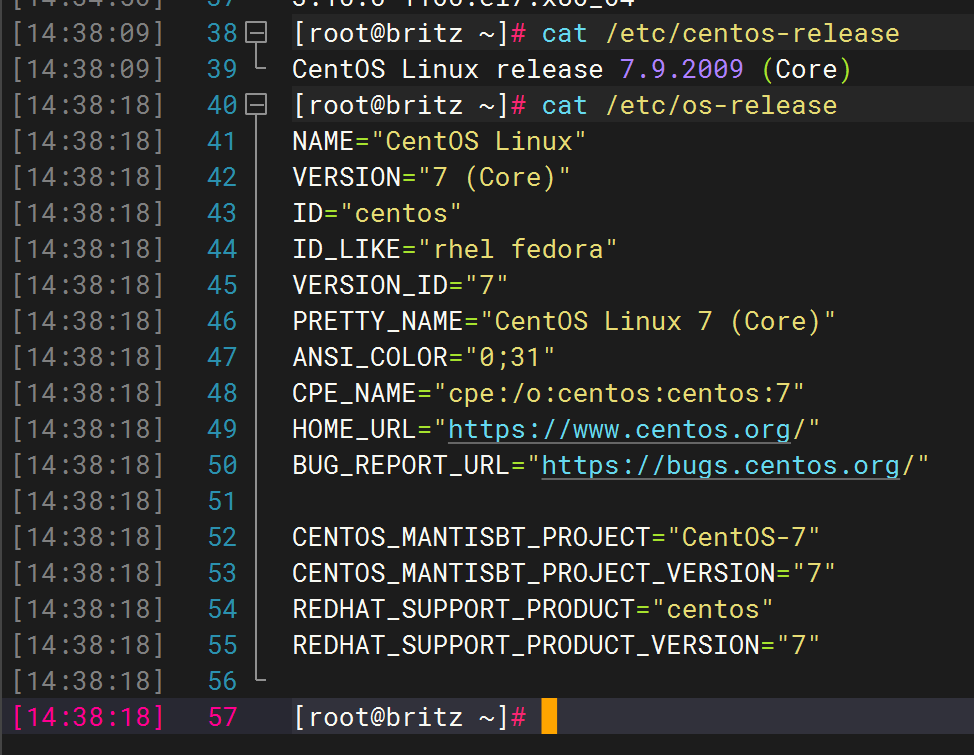This screenshot has width=974, height=755.
Task: Click the CENTOS_MANTISBT_PROJECT_VERSION line
Action: click(x=564, y=574)
